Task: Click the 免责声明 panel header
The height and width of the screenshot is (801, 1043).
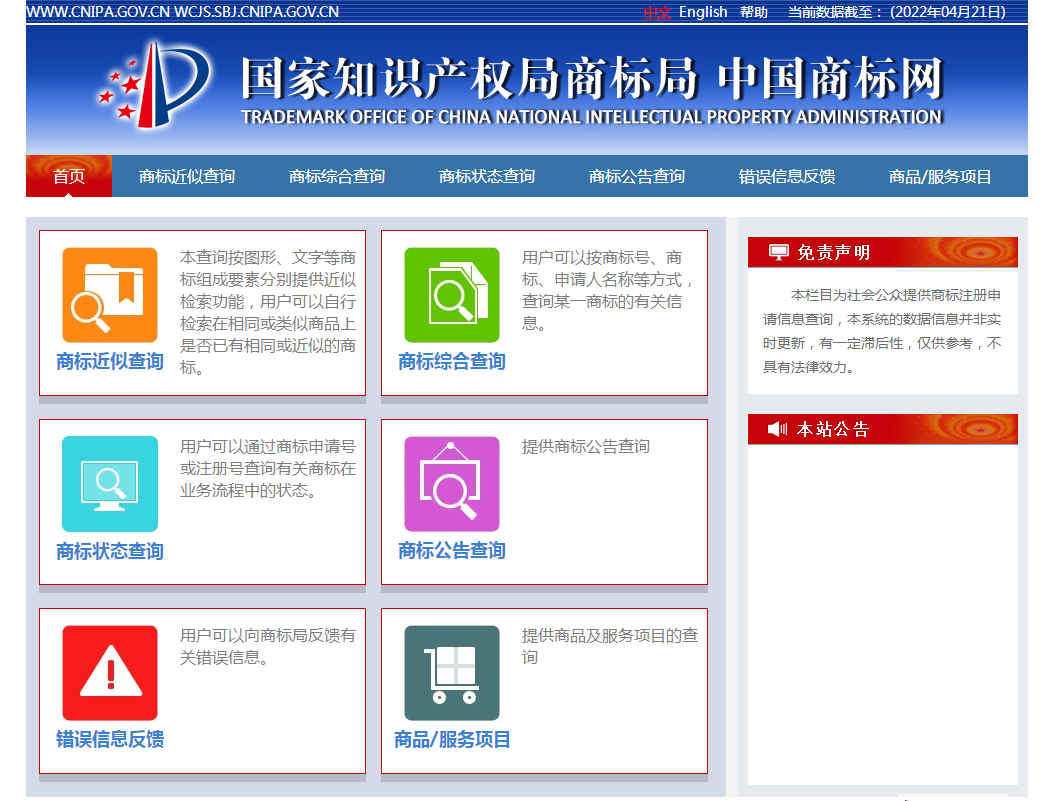Action: coord(883,252)
